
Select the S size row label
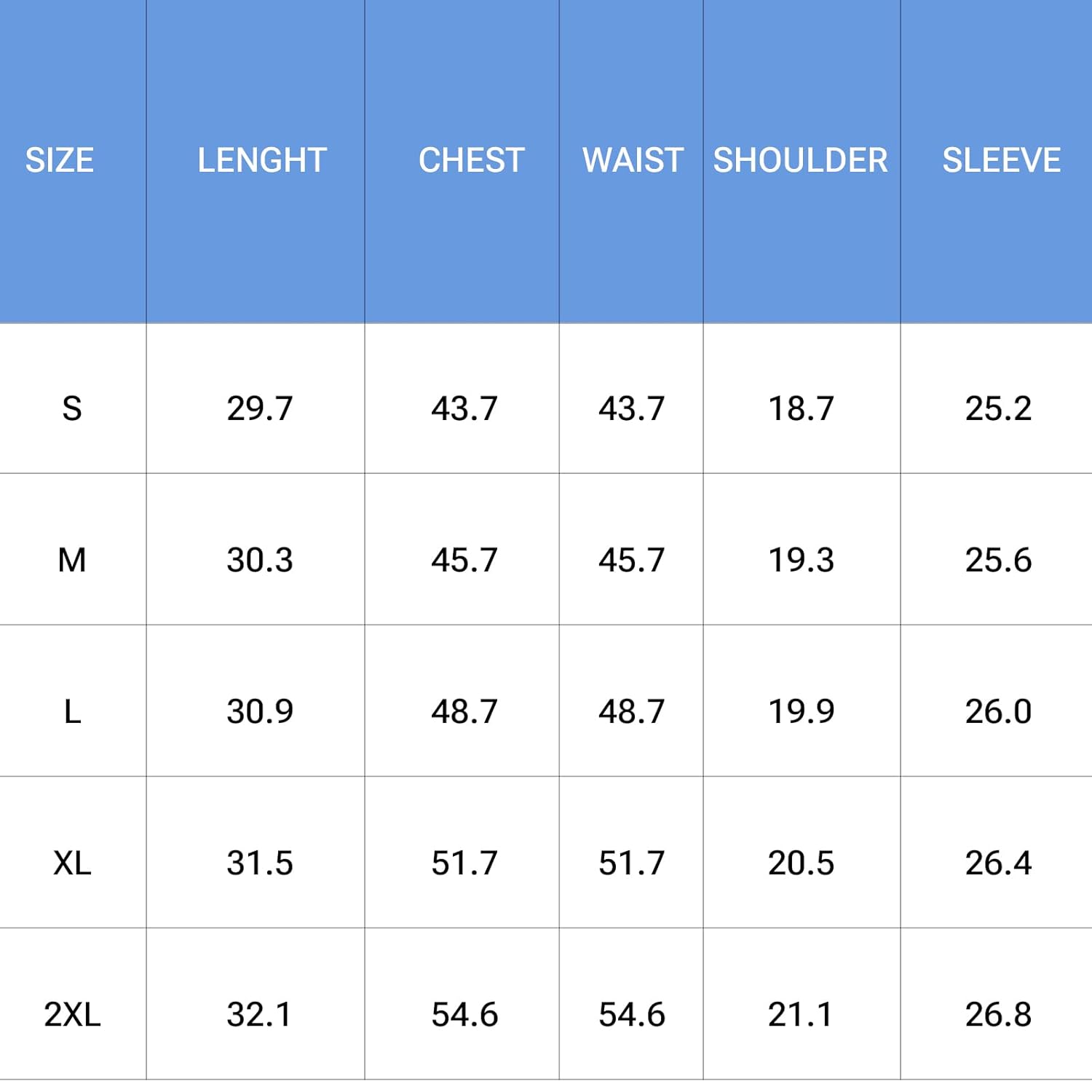(72, 408)
